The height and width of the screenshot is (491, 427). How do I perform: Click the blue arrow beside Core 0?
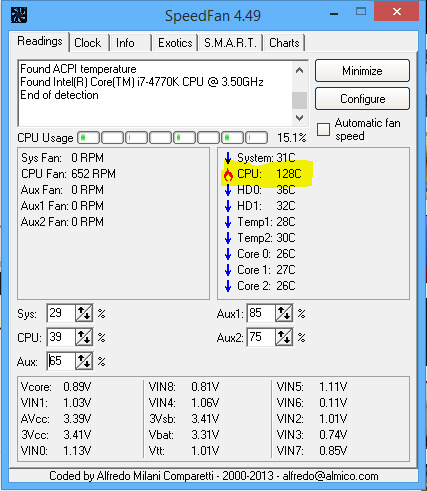click(228, 254)
